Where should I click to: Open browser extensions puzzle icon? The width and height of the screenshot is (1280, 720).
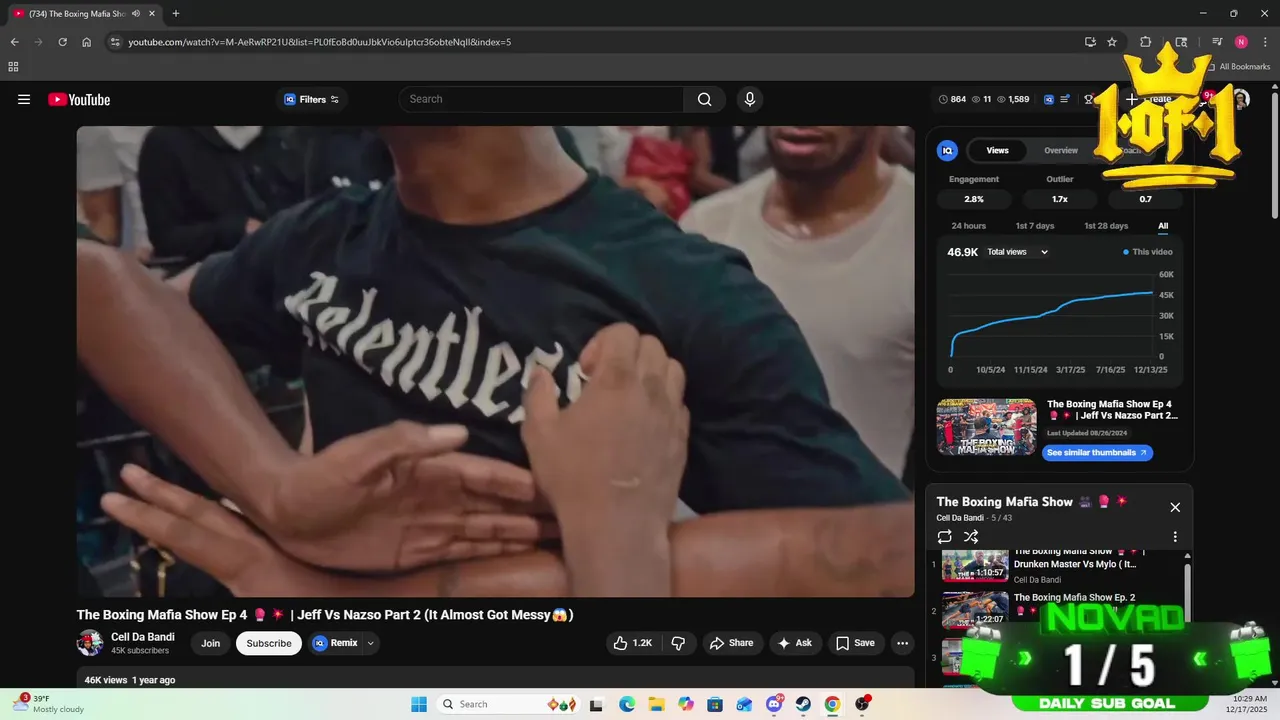1146,42
